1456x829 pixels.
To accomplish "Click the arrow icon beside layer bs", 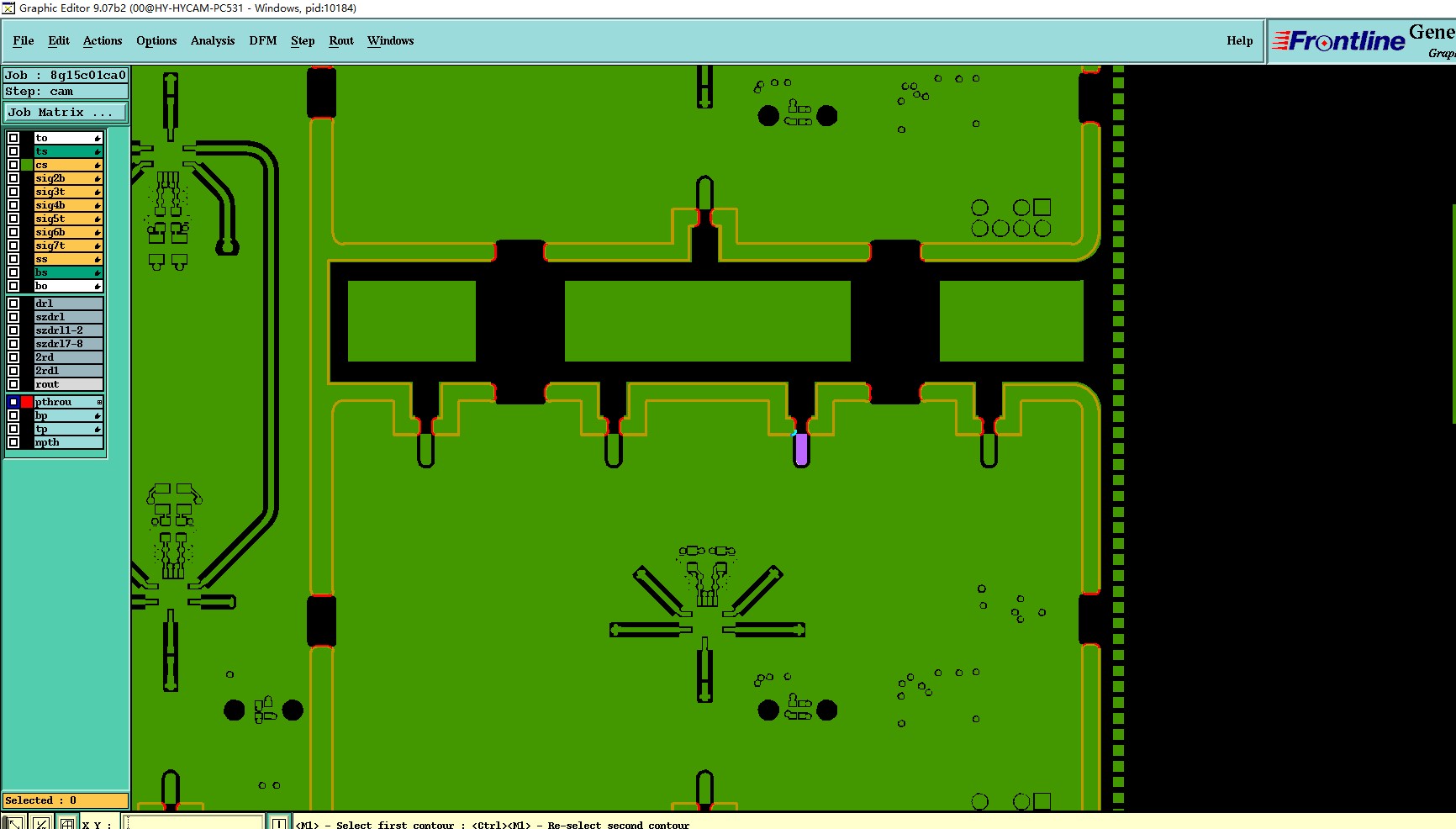I will point(98,272).
